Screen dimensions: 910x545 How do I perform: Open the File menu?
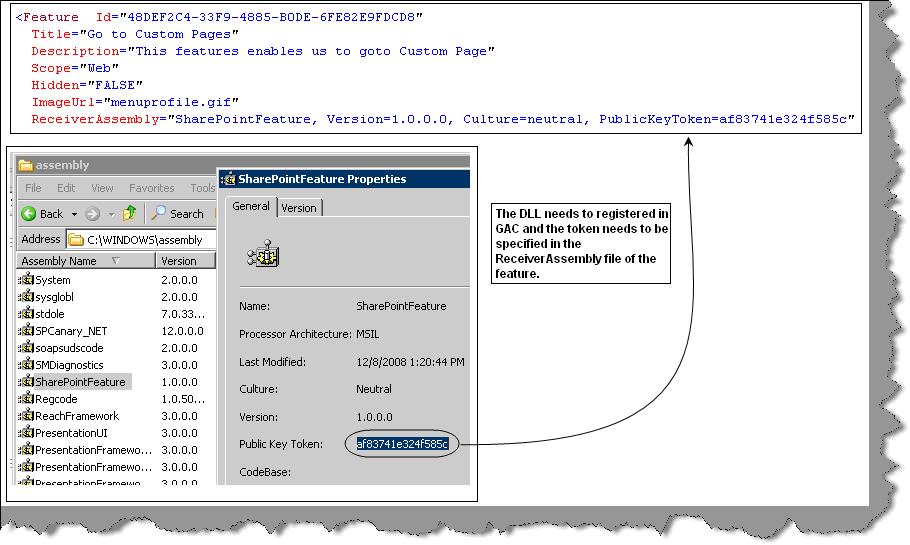coord(33,188)
